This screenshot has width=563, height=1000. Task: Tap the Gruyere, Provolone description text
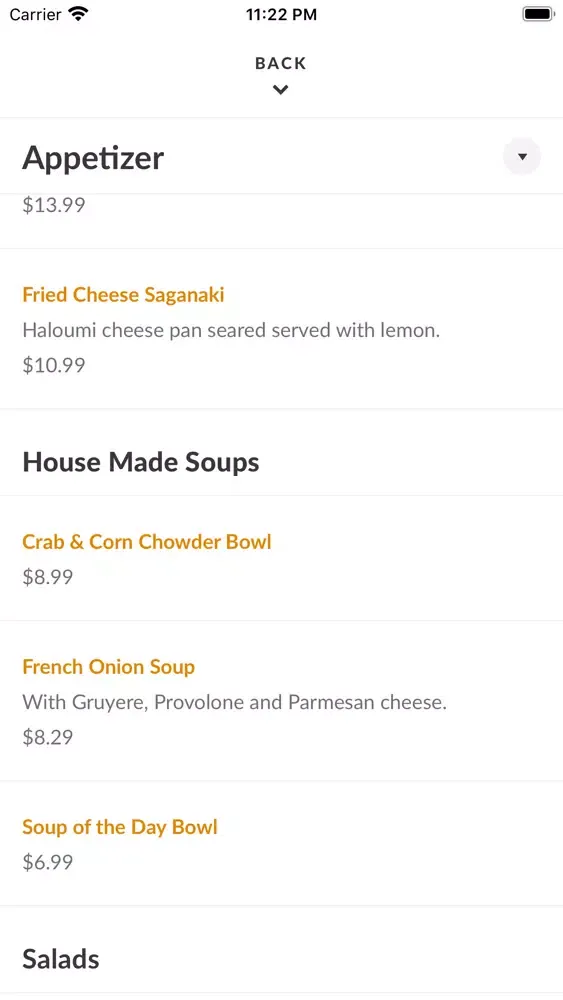click(x=235, y=702)
